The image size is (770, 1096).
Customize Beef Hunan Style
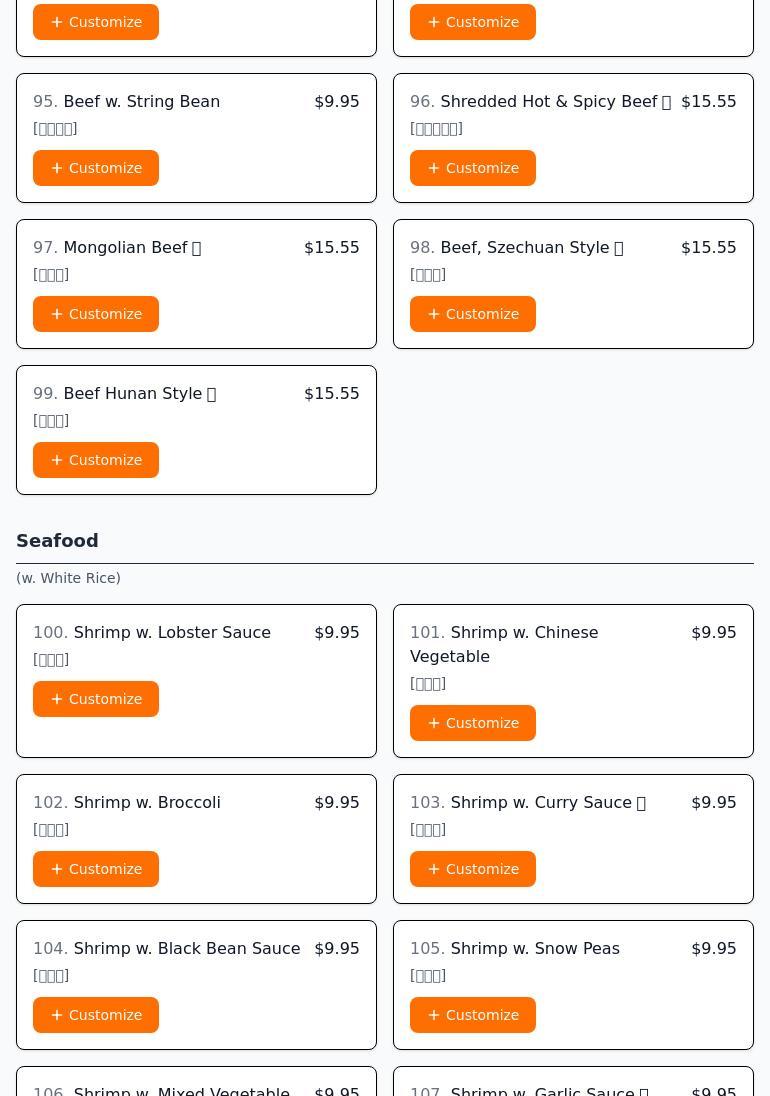96,460
